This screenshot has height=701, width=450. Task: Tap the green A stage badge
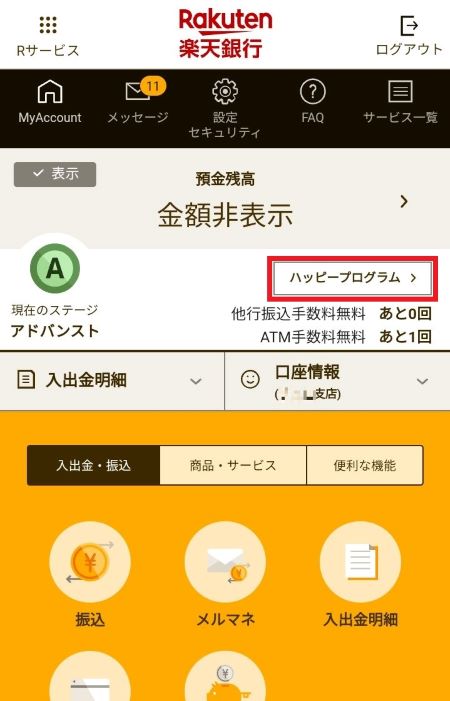coord(55,269)
